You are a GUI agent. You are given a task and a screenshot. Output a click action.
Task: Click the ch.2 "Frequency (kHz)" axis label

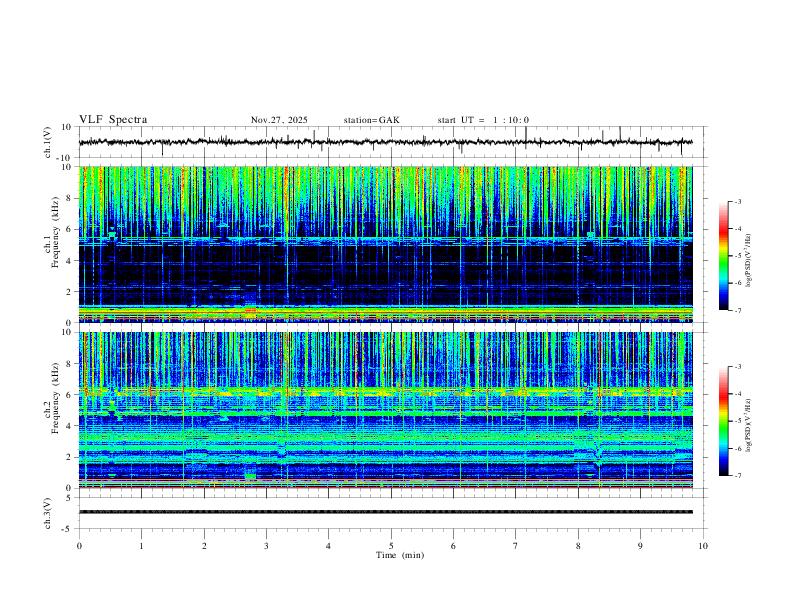[56, 398]
